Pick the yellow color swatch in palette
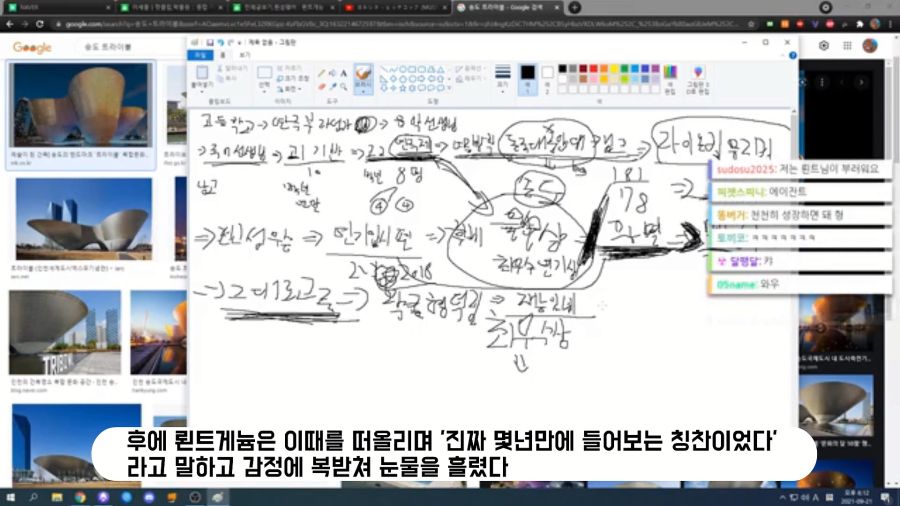Viewport: 900px width, 506px height. (614, 68)
